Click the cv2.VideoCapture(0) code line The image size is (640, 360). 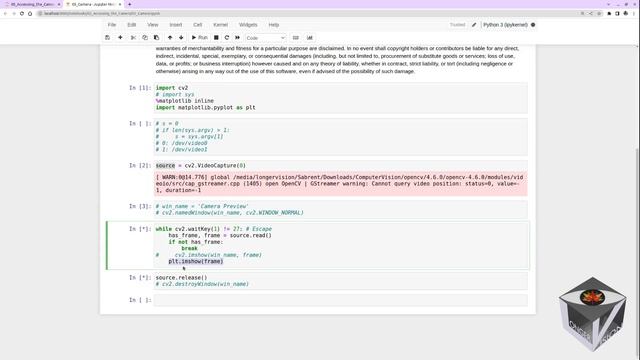[x=201, y=166]
